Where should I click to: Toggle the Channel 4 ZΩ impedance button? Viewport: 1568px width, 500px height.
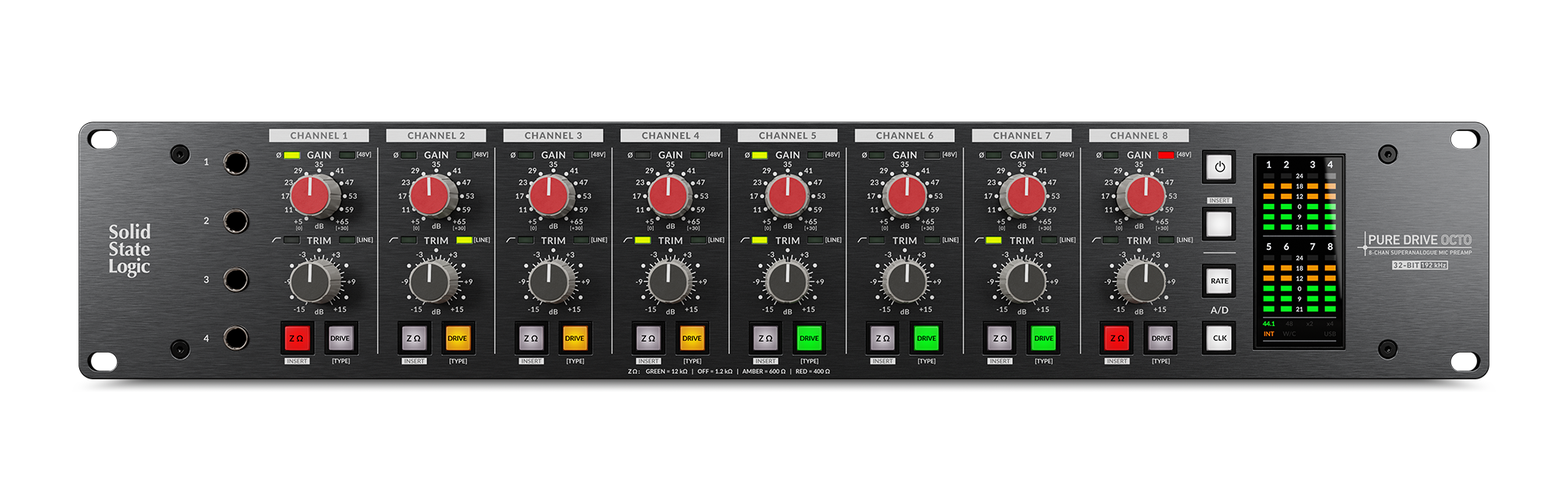pyautogui.click(x=648, y=339)
